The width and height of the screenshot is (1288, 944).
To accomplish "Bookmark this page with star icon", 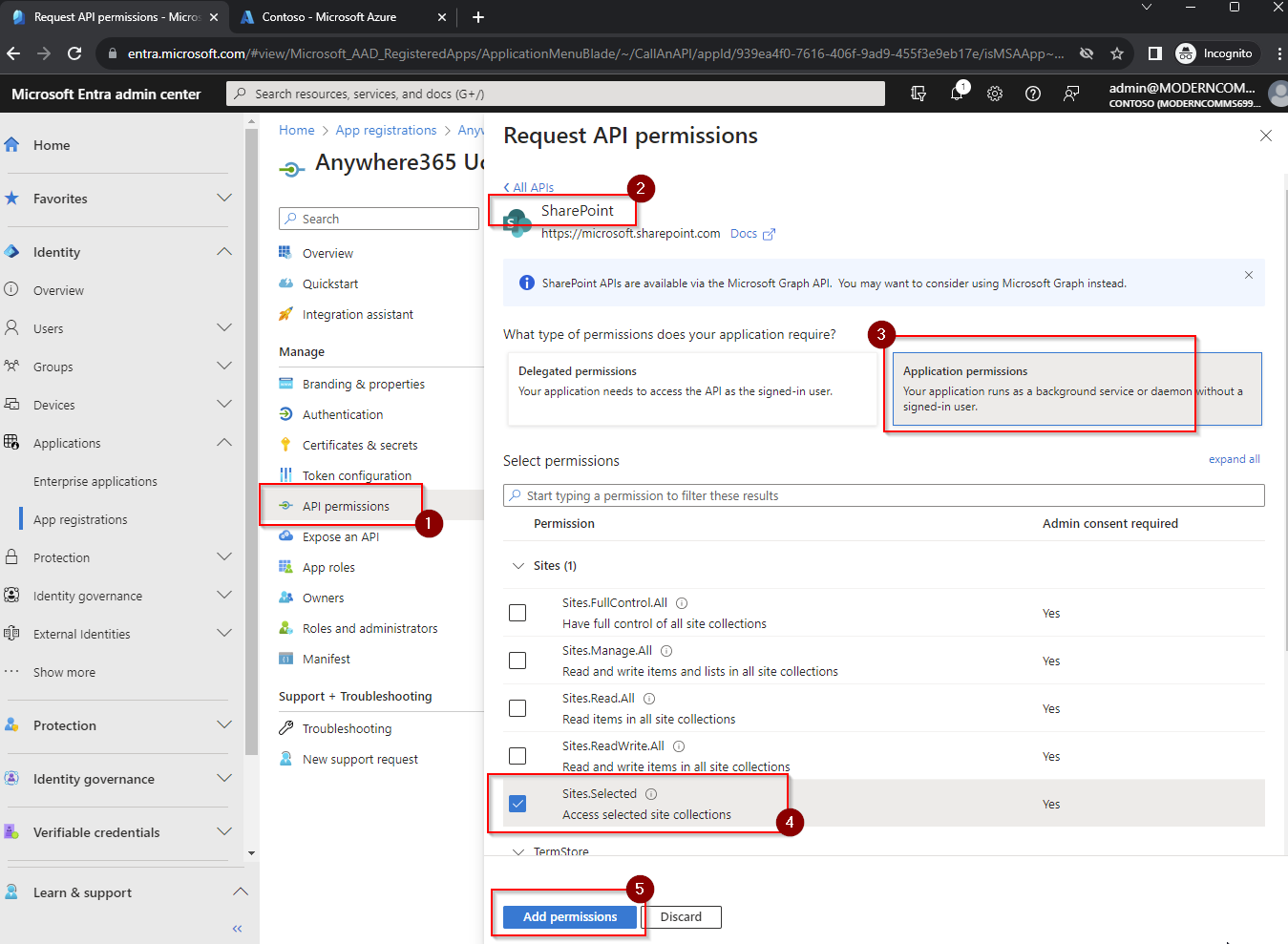I will [1116, 53].
